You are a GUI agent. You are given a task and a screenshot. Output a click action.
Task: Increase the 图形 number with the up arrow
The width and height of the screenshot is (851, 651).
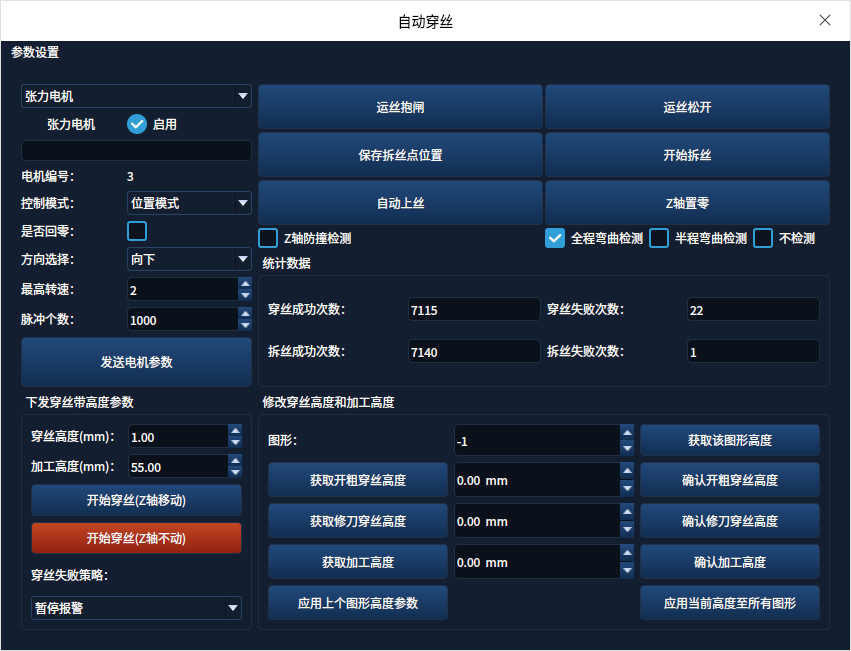[627, 433]
